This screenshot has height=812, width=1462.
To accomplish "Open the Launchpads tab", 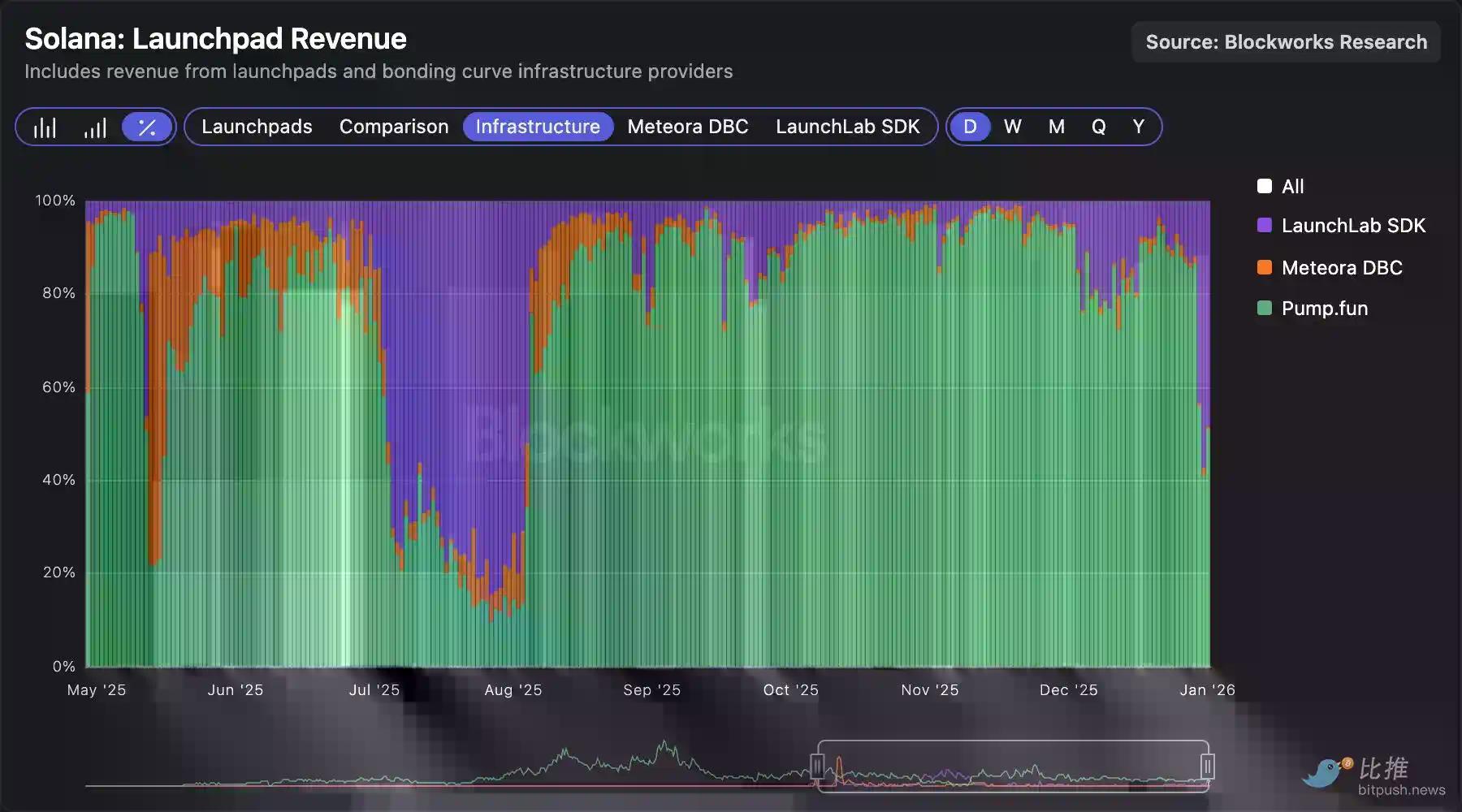I will (x=257, y=127).
